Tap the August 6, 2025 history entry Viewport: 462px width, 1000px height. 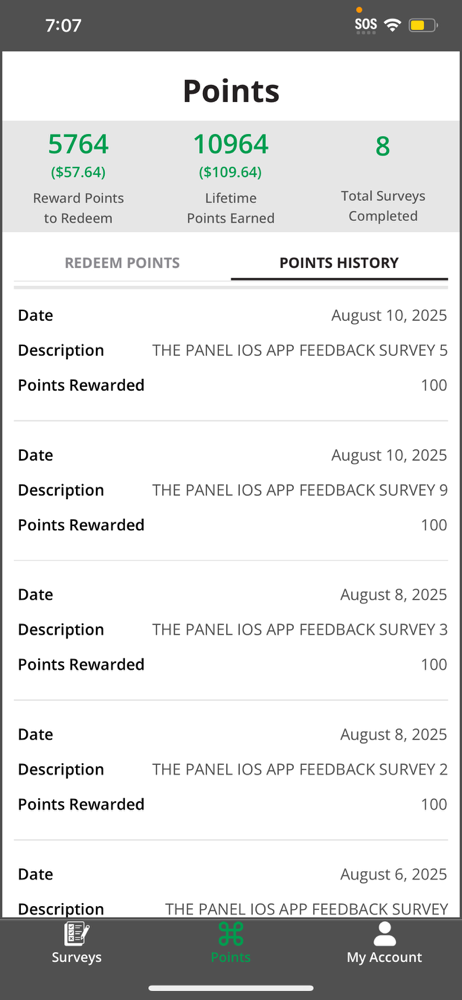[x=231, y=886]
